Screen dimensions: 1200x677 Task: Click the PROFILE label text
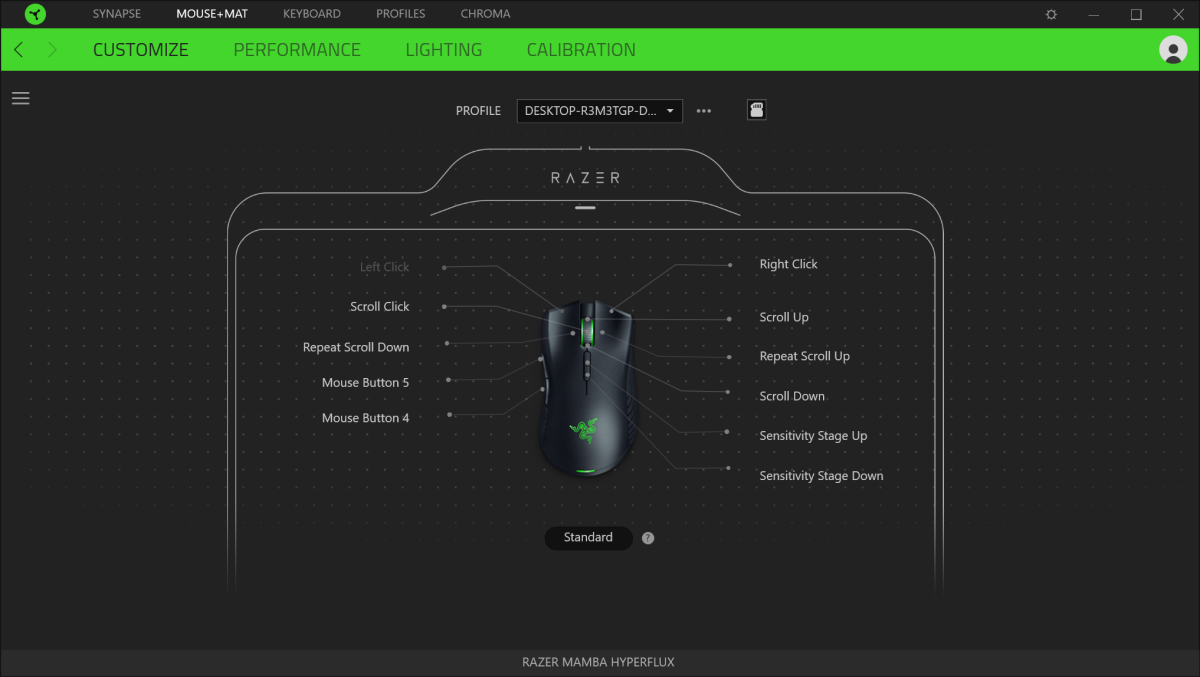478,111
